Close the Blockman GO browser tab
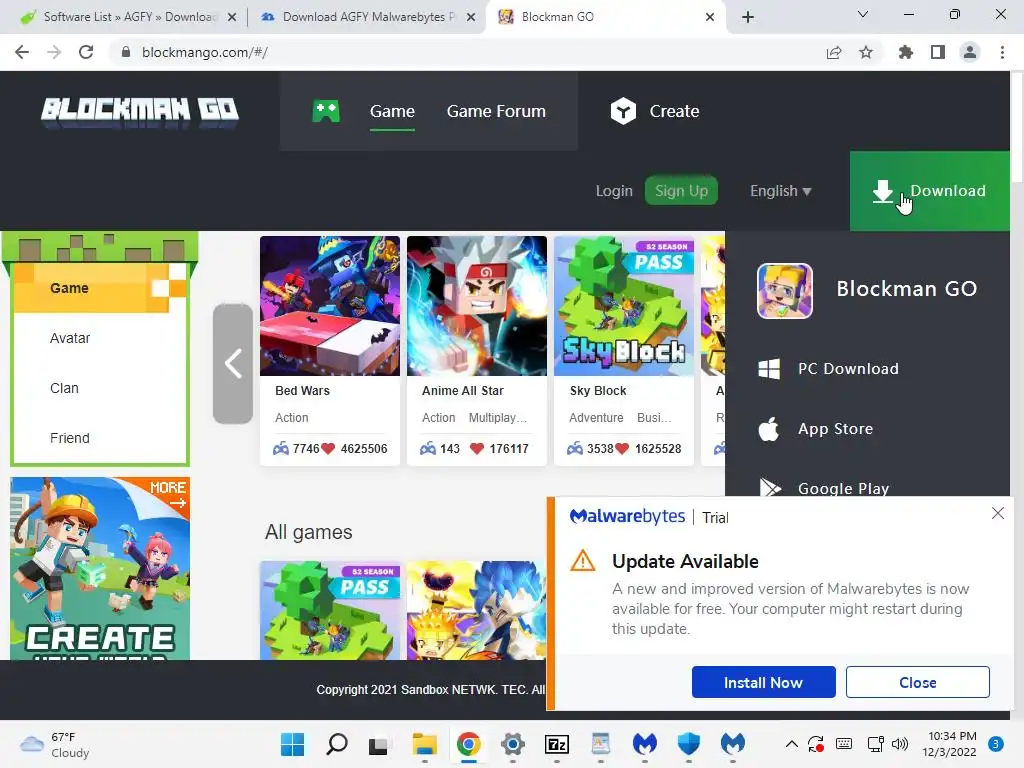Image resolution: width=1024 pixels, height=768 pixels. point(710,17)
